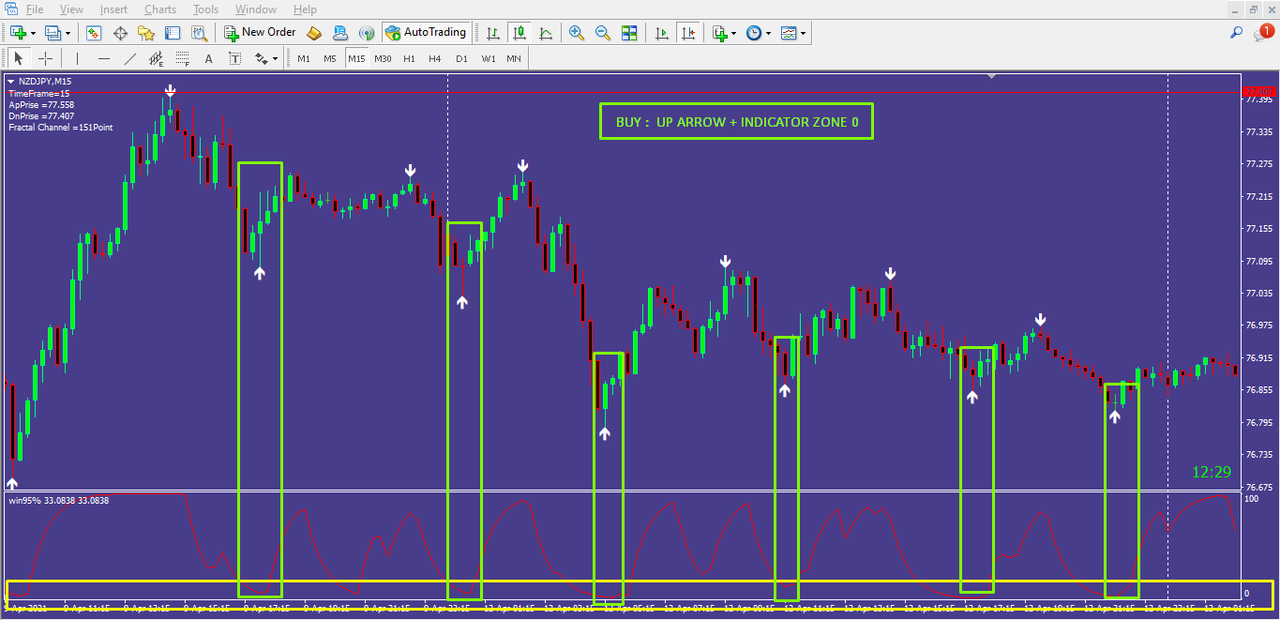The image size is (1280, 621).
Task: Open the Market Watch window icon
Action: [x=94, y=32]
